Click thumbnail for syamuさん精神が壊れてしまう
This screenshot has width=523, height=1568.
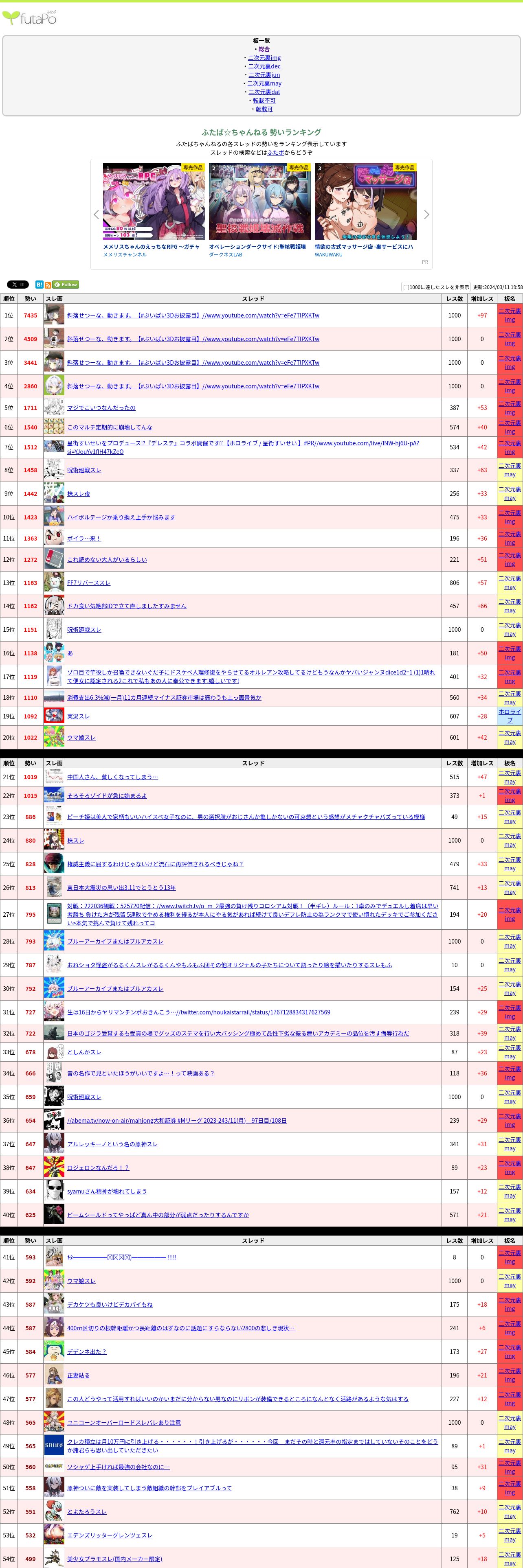coord(54,1191)
